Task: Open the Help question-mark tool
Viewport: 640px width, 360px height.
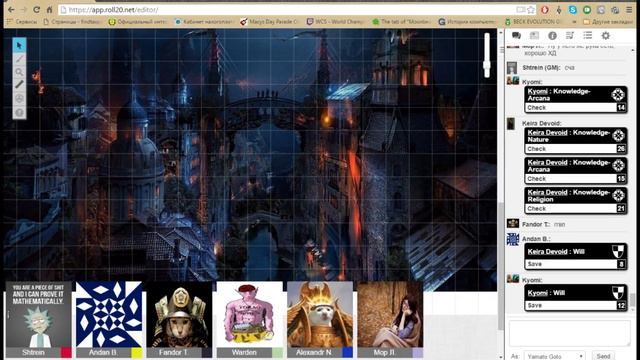Action: click(19, 112)
